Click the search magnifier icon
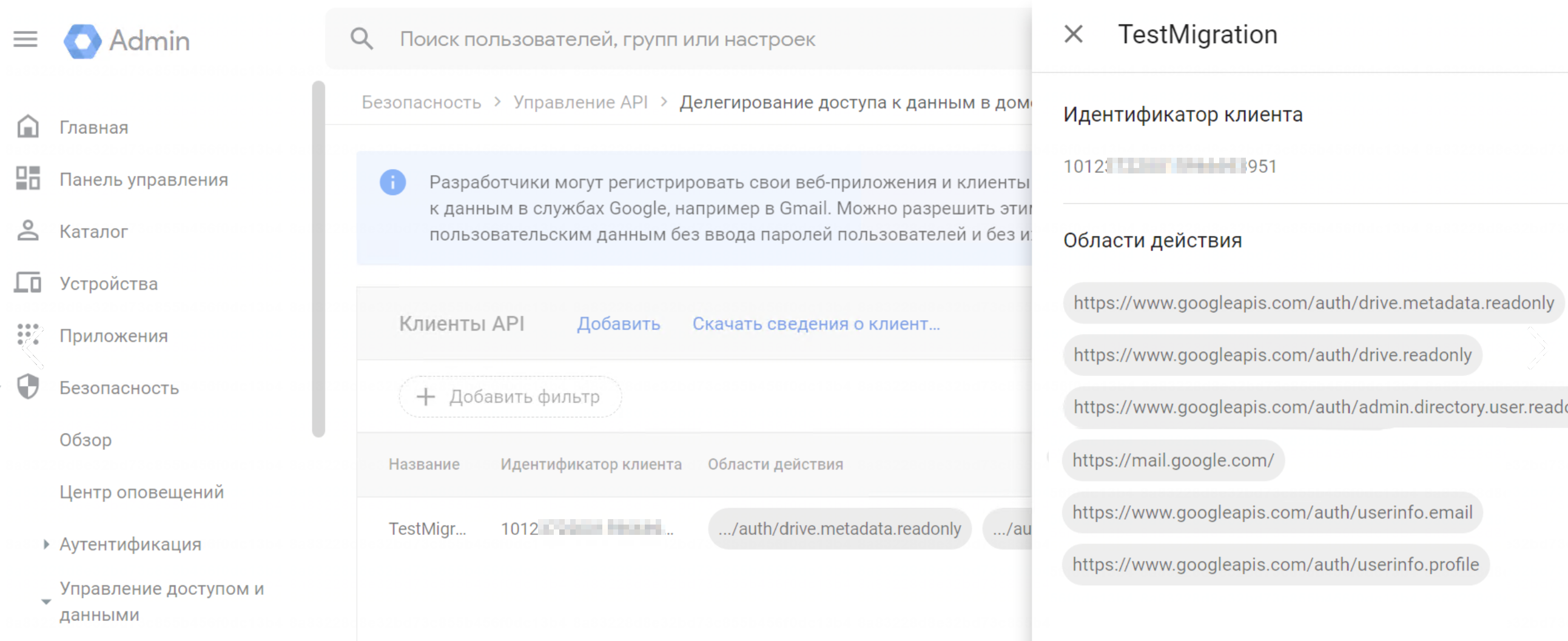Screen dimensions: 1568x641 (362, 39)
